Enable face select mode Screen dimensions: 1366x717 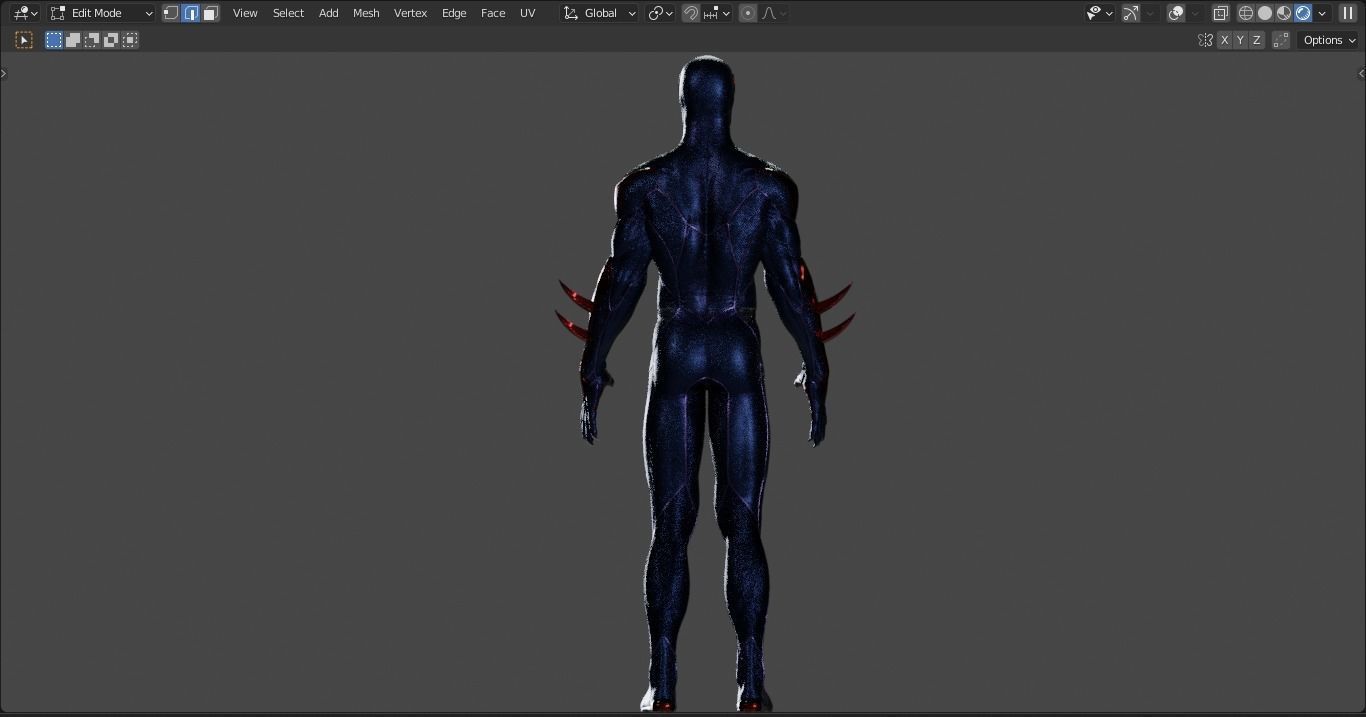coord(210,13)
